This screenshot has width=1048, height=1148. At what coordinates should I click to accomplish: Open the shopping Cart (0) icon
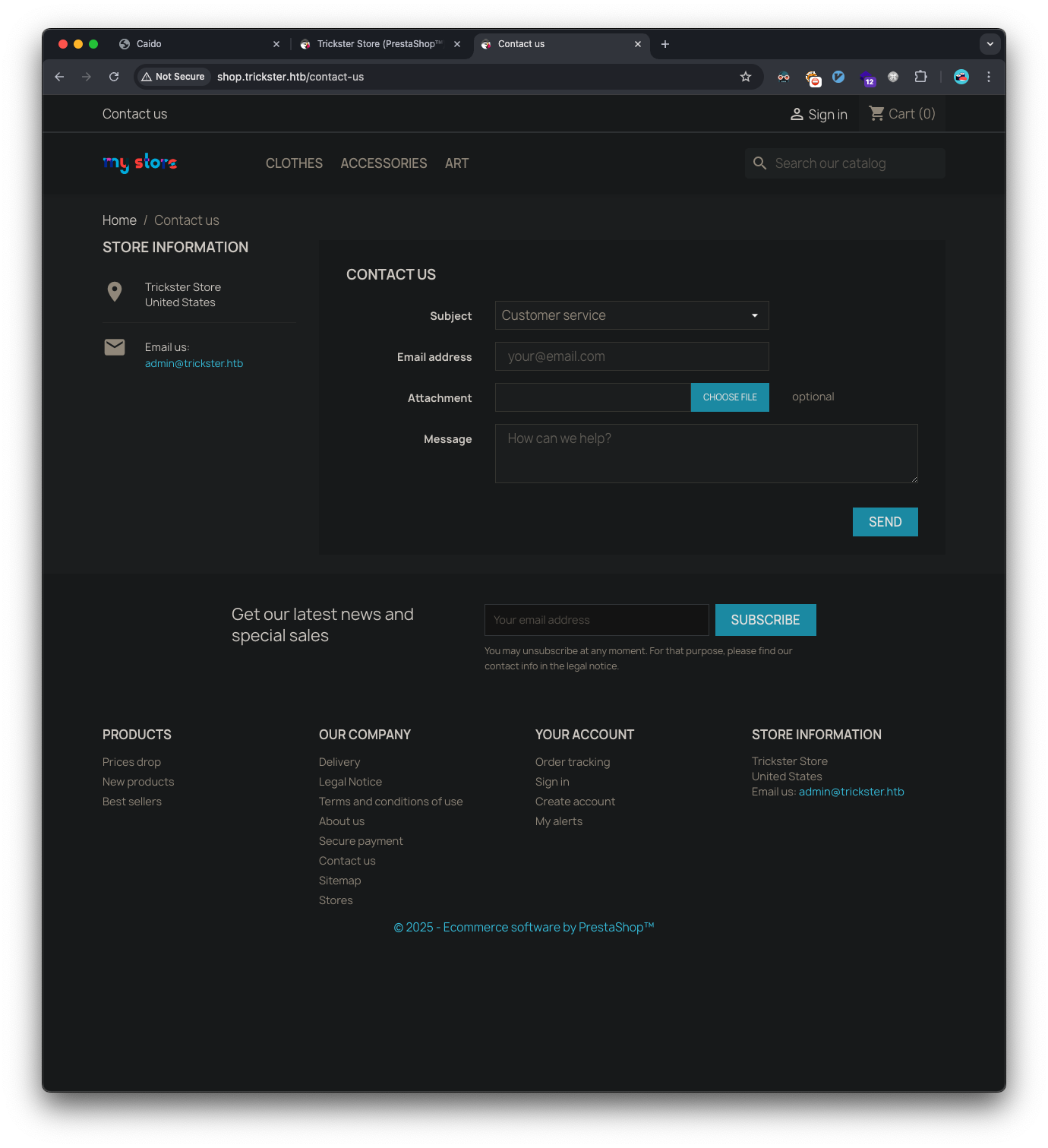(876, 114)
